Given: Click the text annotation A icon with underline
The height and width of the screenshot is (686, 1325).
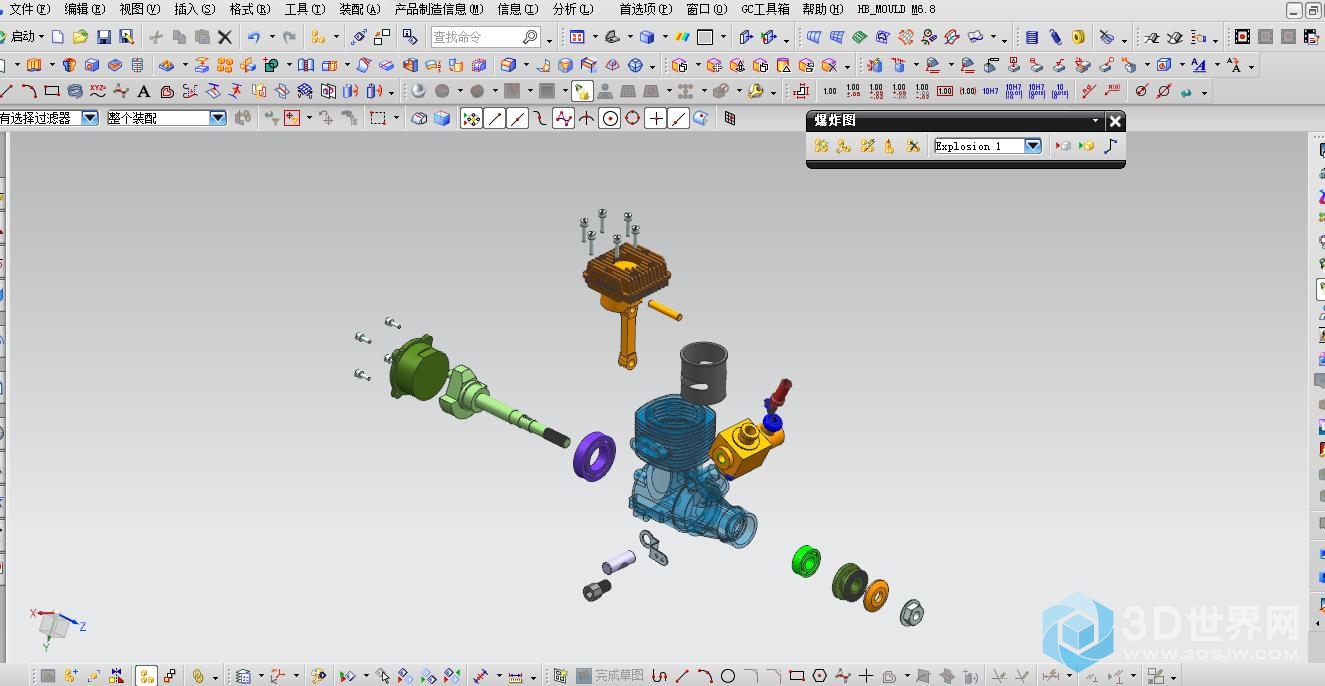Looking at the screenshot, I should (1199, 65).
